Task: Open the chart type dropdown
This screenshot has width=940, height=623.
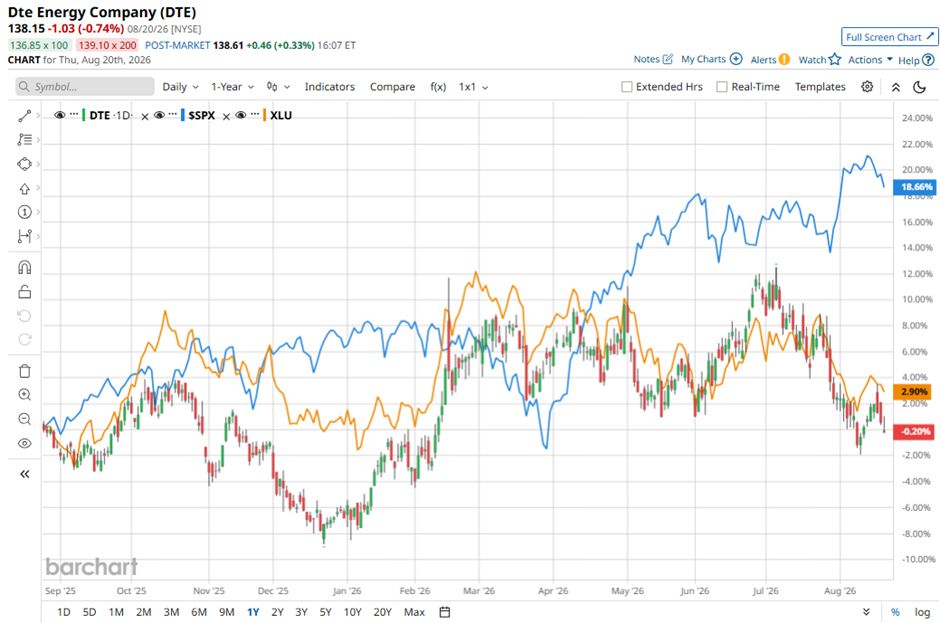Action: click(x=278, y=87)
